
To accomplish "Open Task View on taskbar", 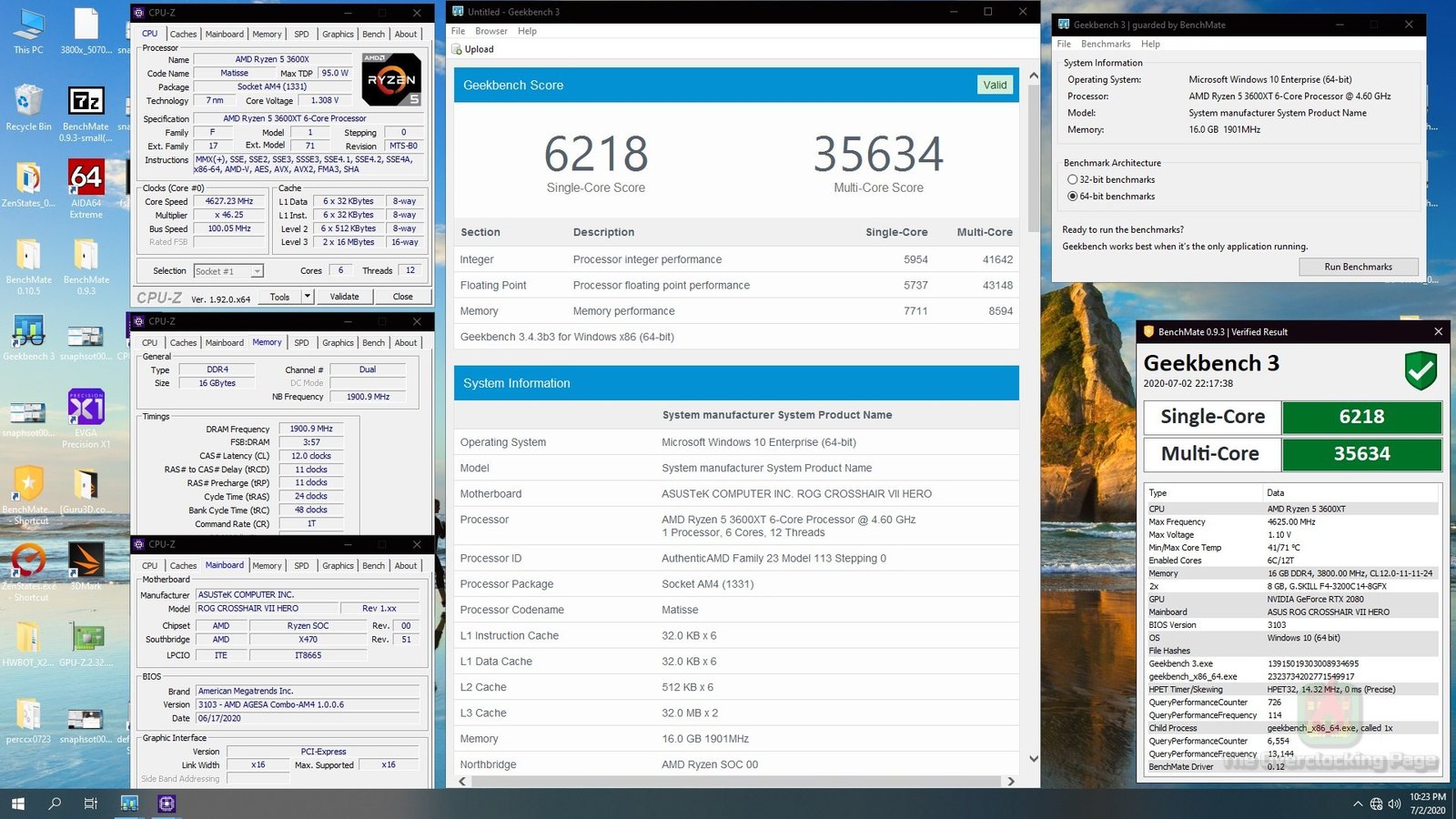I will 91,804.
